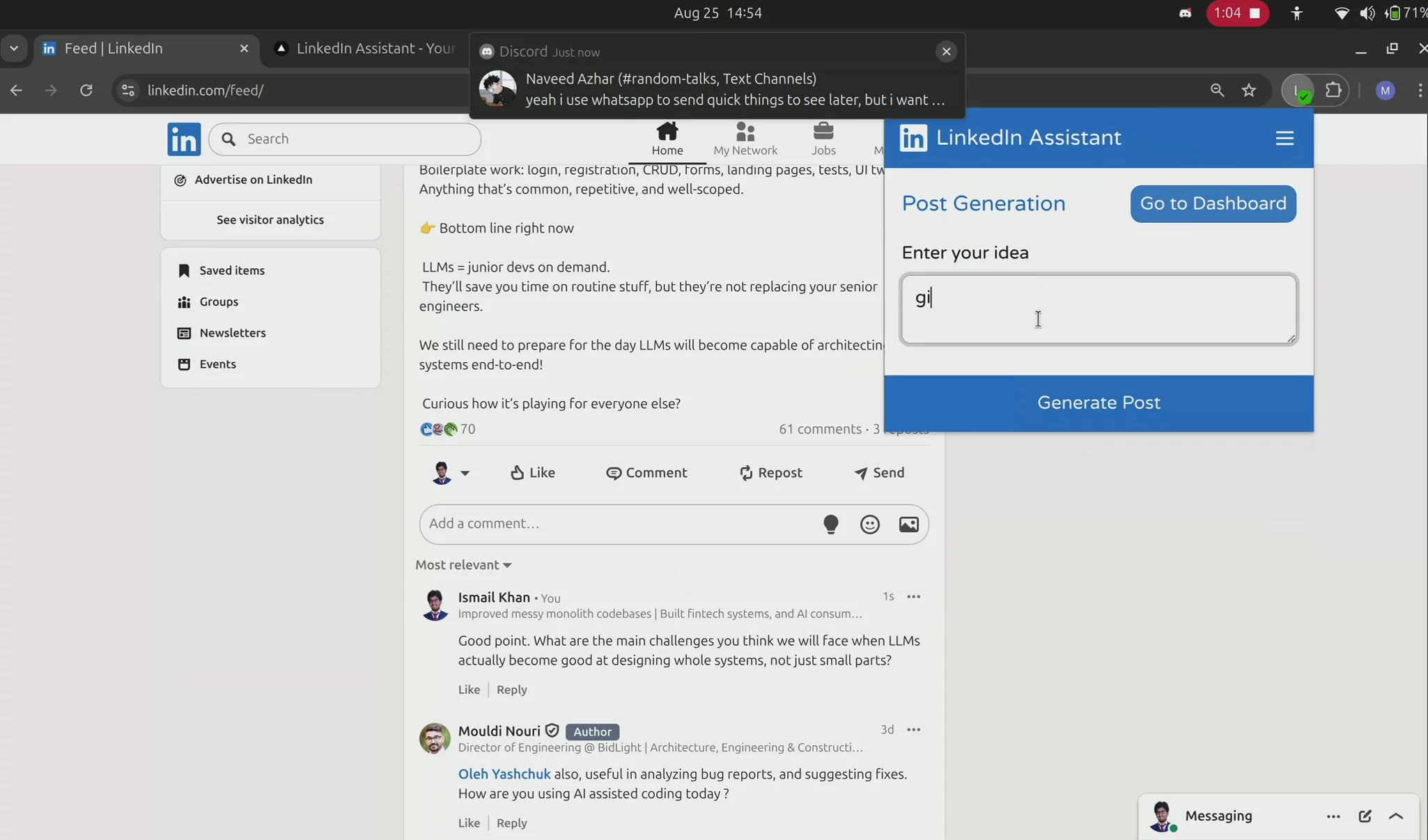Open Oleh Yashchuk's profile link
Image resolution: width=1428 pixels, height=840 pixels.
point(504,774)
